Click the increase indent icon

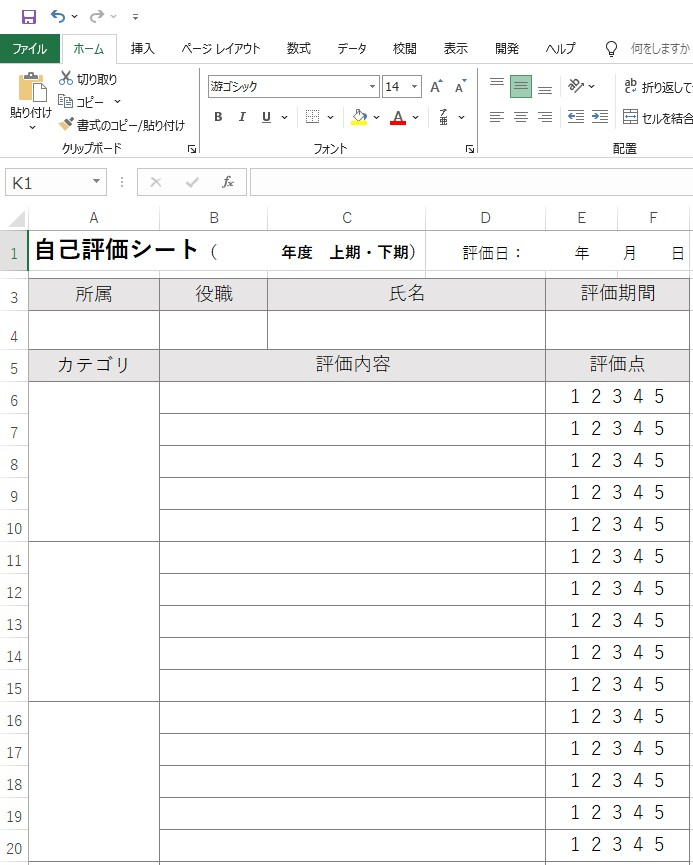[x=600, y=117]
